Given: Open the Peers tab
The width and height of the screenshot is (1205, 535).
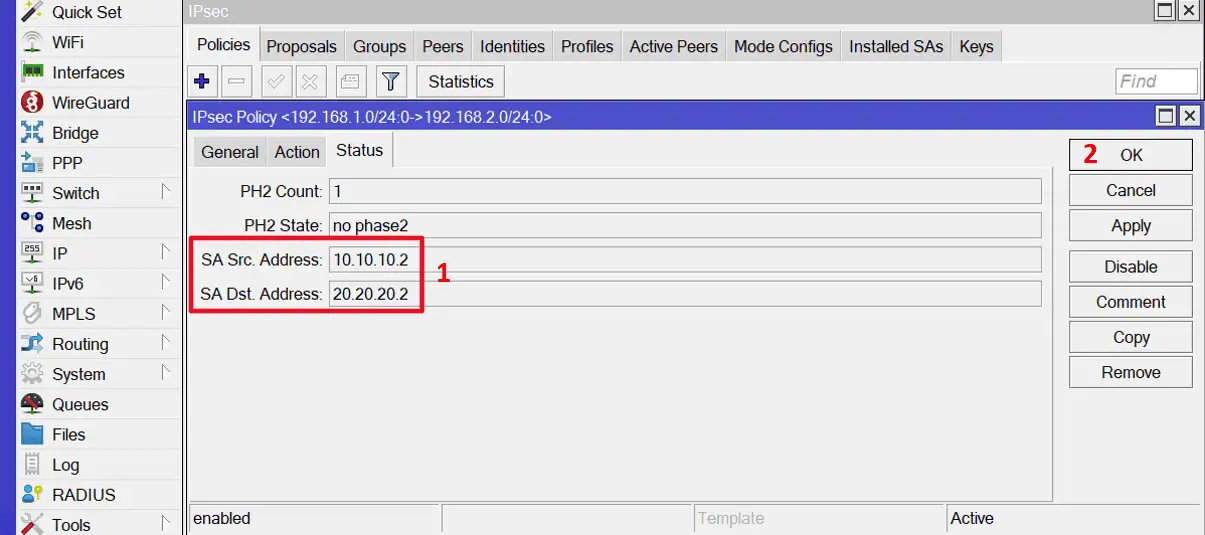Looking at the screenshot, I should 443,46.
